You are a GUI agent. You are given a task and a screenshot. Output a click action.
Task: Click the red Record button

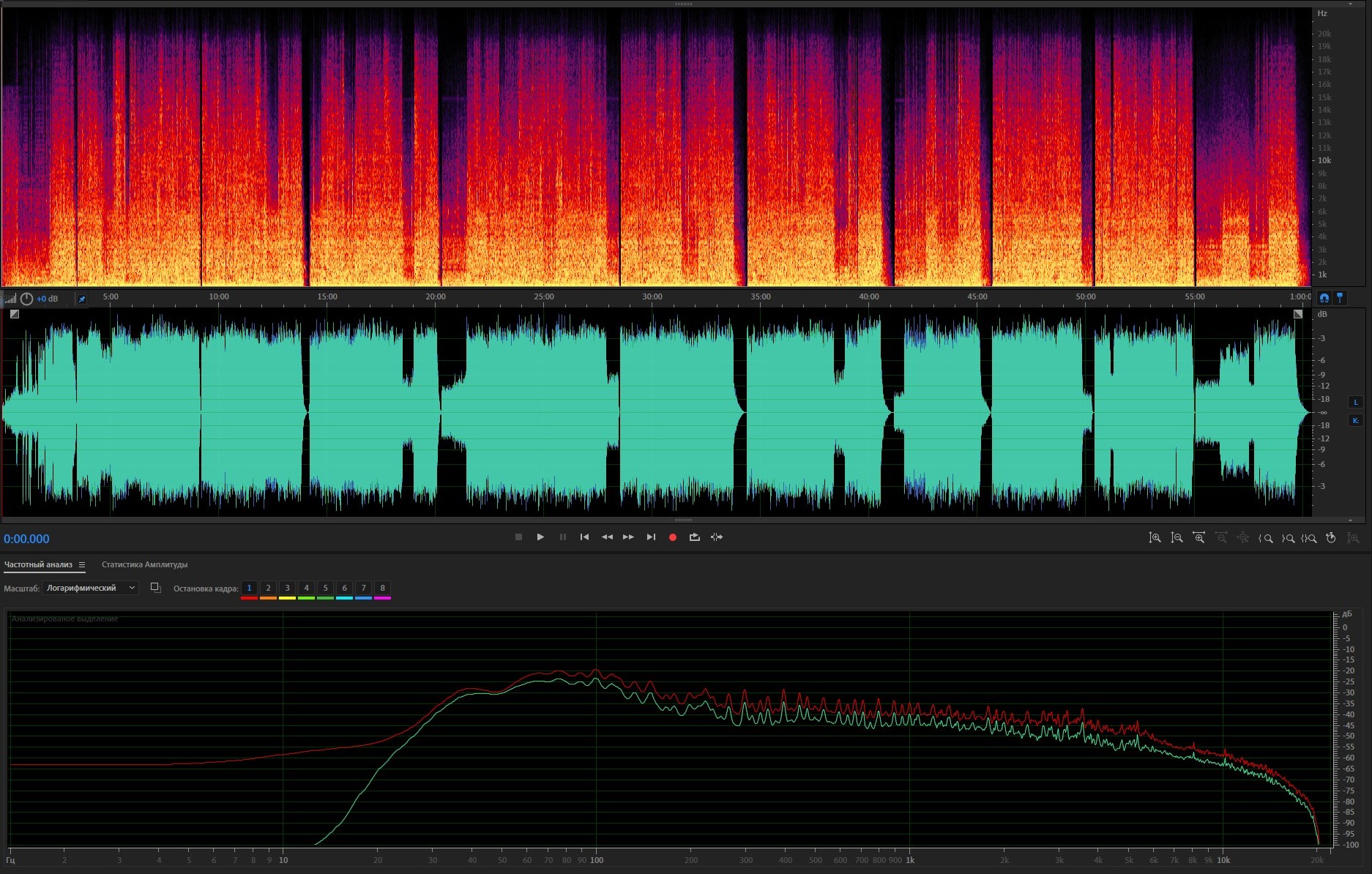(672, 537)
